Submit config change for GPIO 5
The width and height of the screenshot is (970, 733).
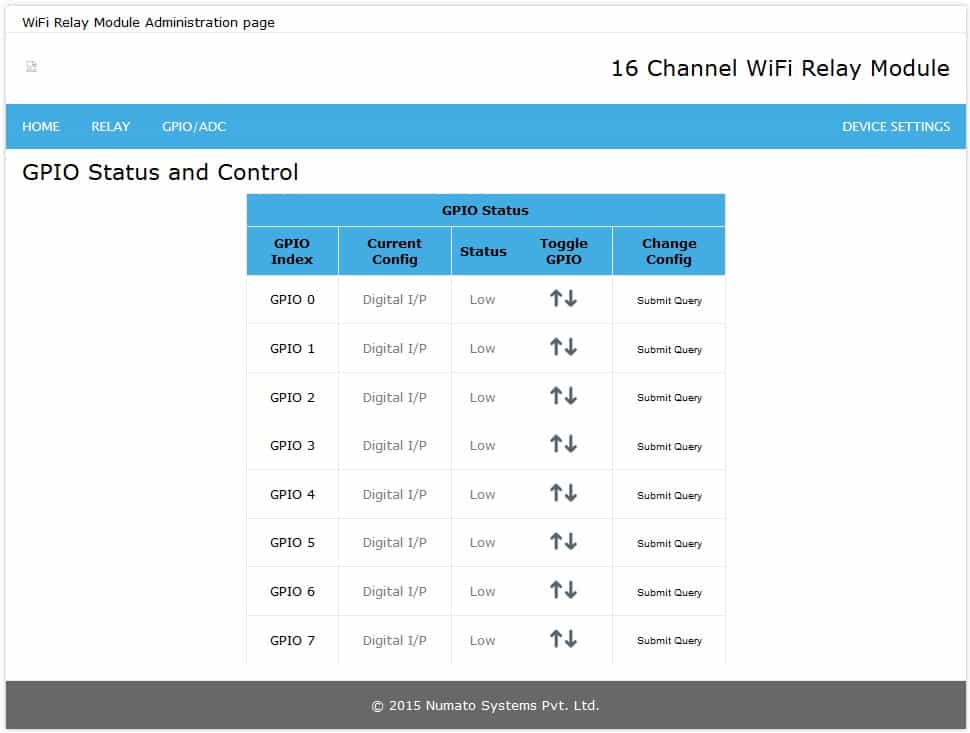669,544
